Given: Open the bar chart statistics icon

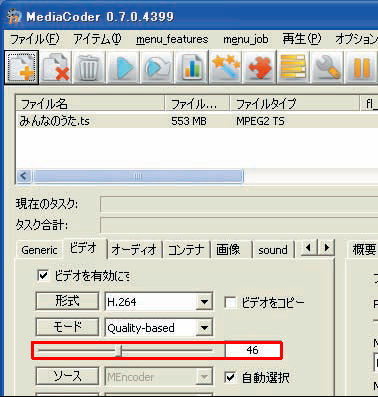Looking at the screenshot, I should point(192,68).
